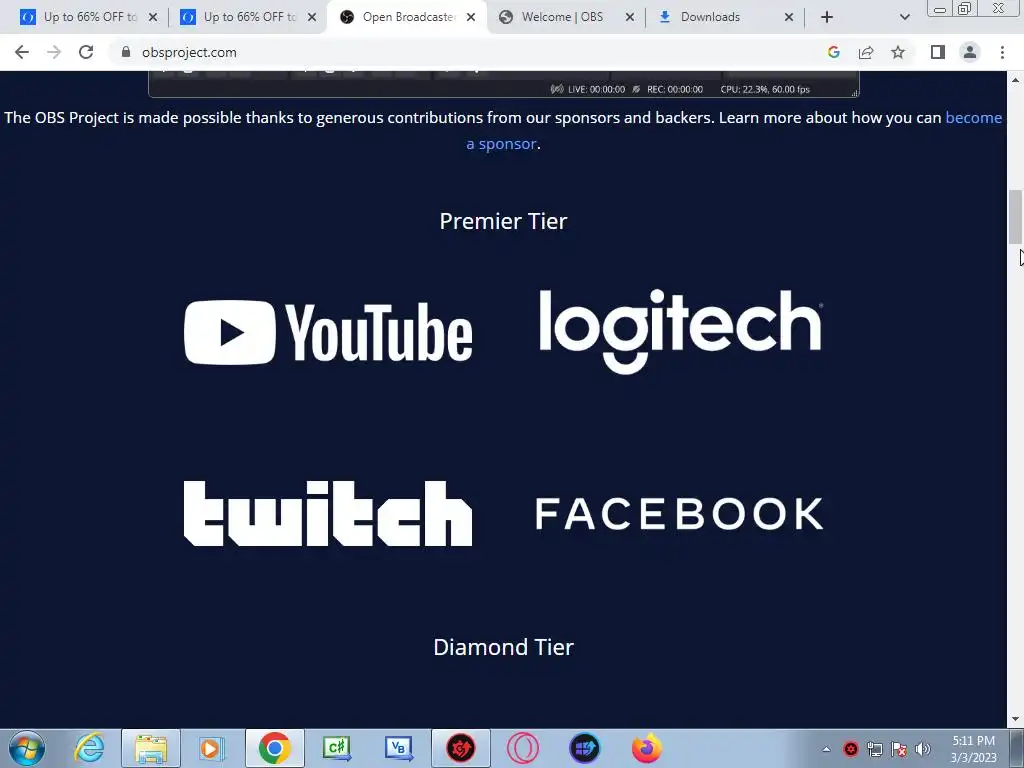Open the Twitch sponsor logo
Screen dimensions: 1024x768
click(328, 513)
